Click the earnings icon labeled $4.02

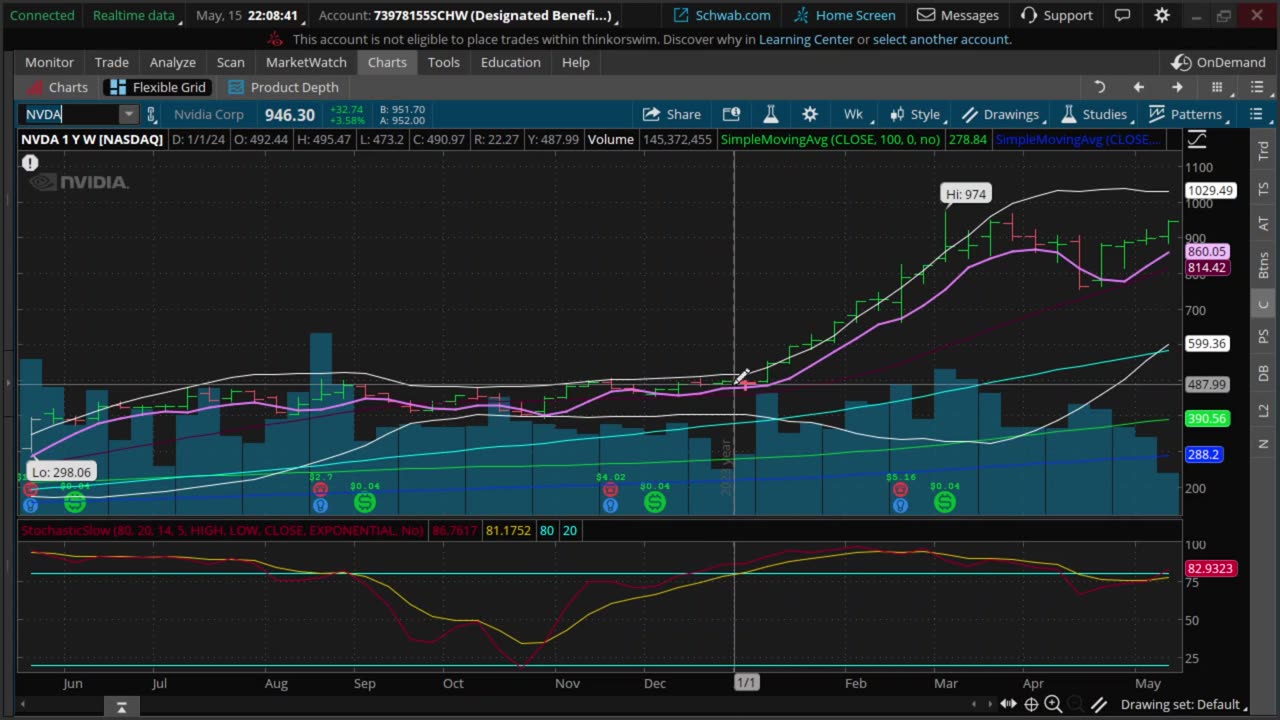click(x=610, y=490)
